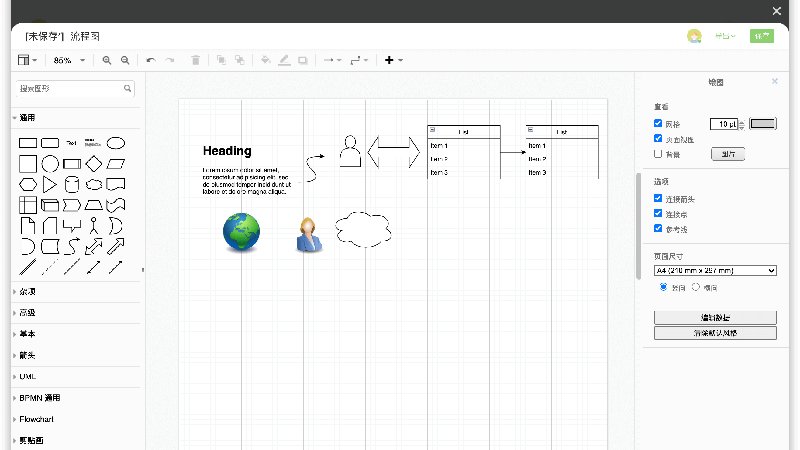Select the portrait orientation radio button
Image resolution: width=800 pixels, height=450 pixels.
663,287
